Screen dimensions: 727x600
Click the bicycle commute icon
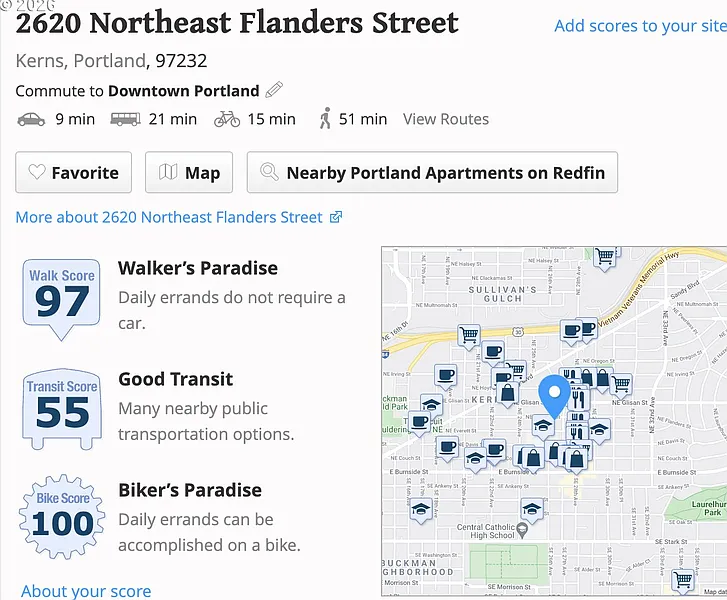(227, 119)
